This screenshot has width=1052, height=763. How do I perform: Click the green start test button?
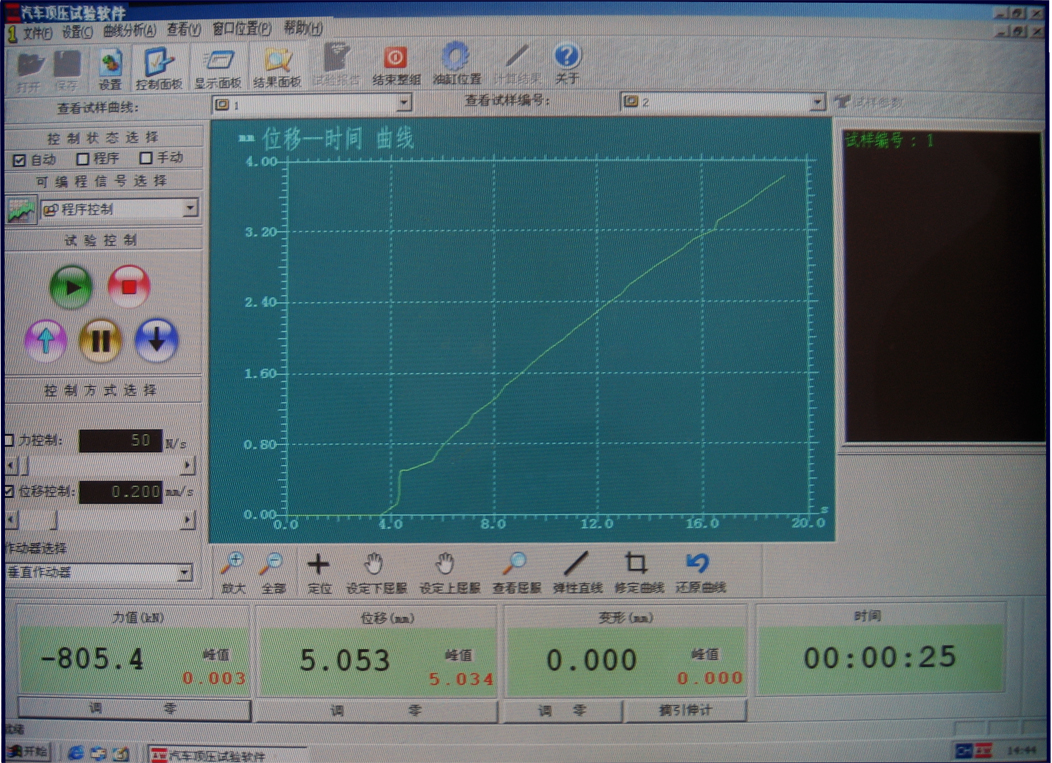[x=71, y=288]
